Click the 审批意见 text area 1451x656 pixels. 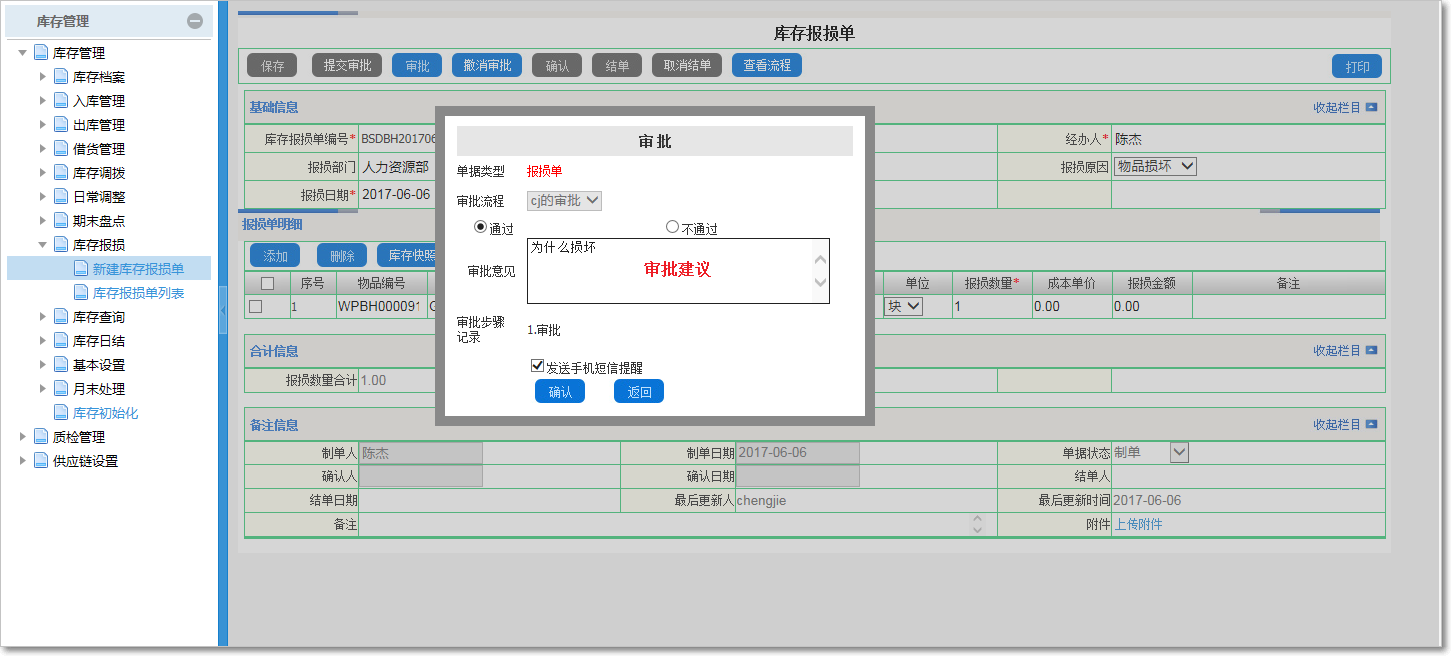click(670, 270)
